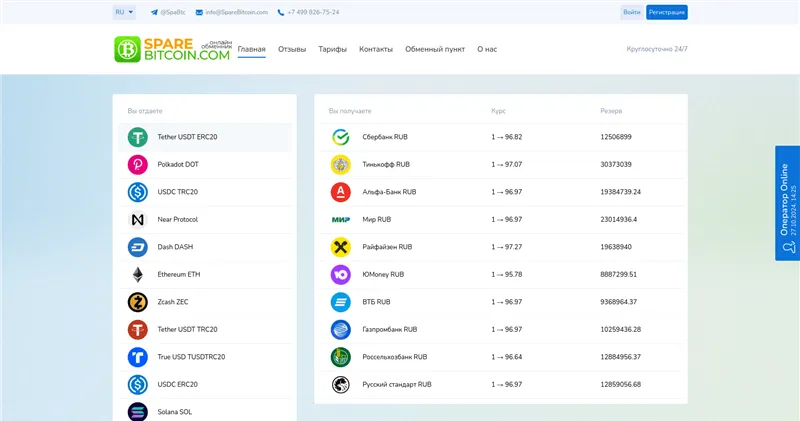Select Тинькофф RUB row text
Viewport: 800px width, 421px height.
click(386, 165)
